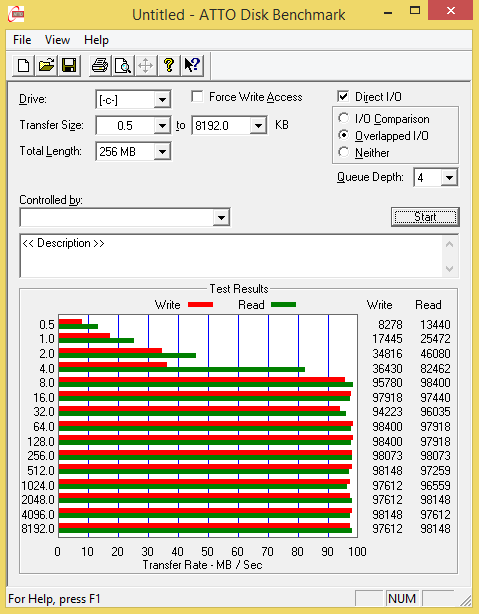The width and height of the screenshot is (479, 614).
Task: Click the Read value 96559
Action: click(x=435, y=486)
